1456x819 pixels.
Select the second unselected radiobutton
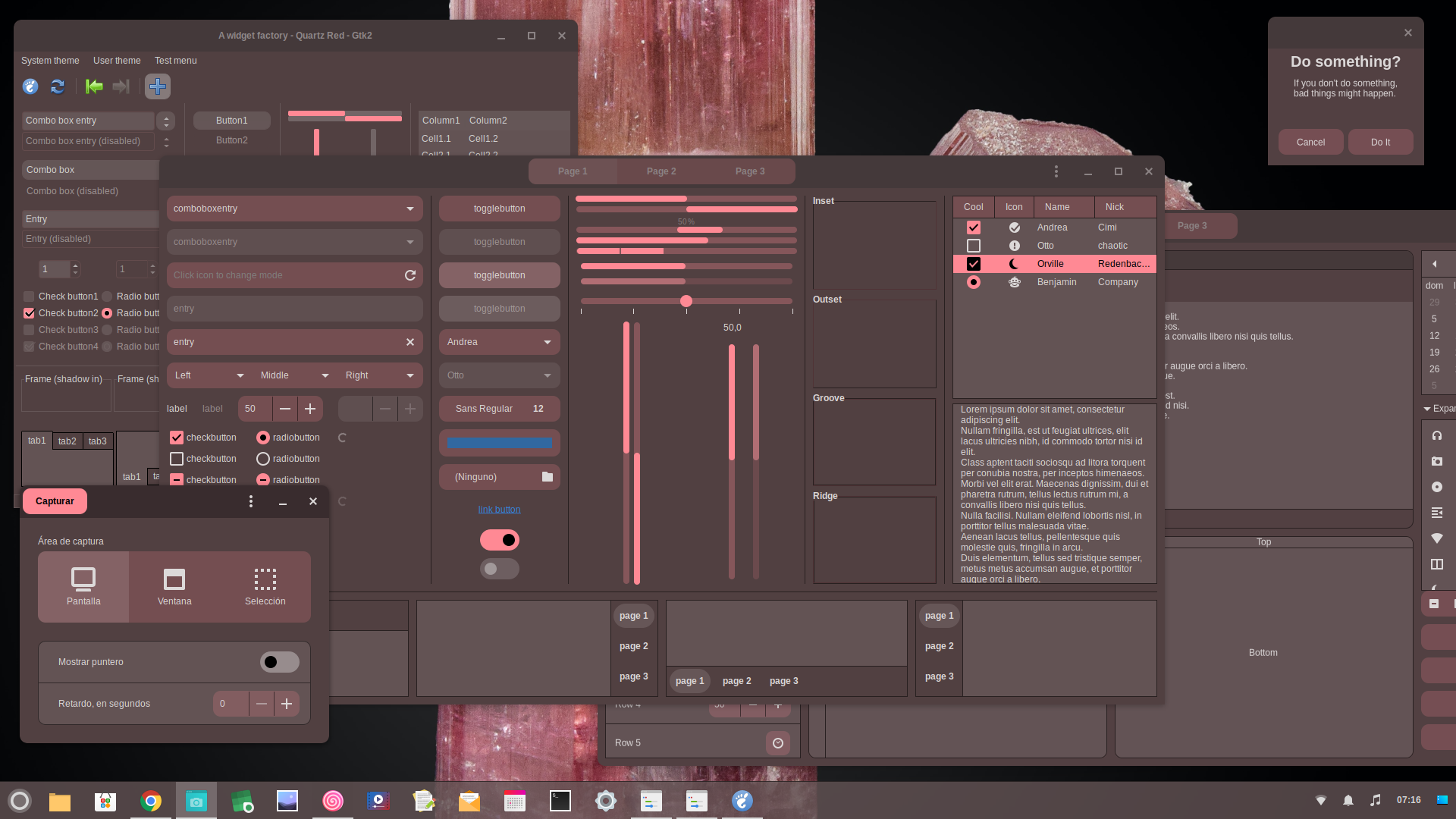263,459
